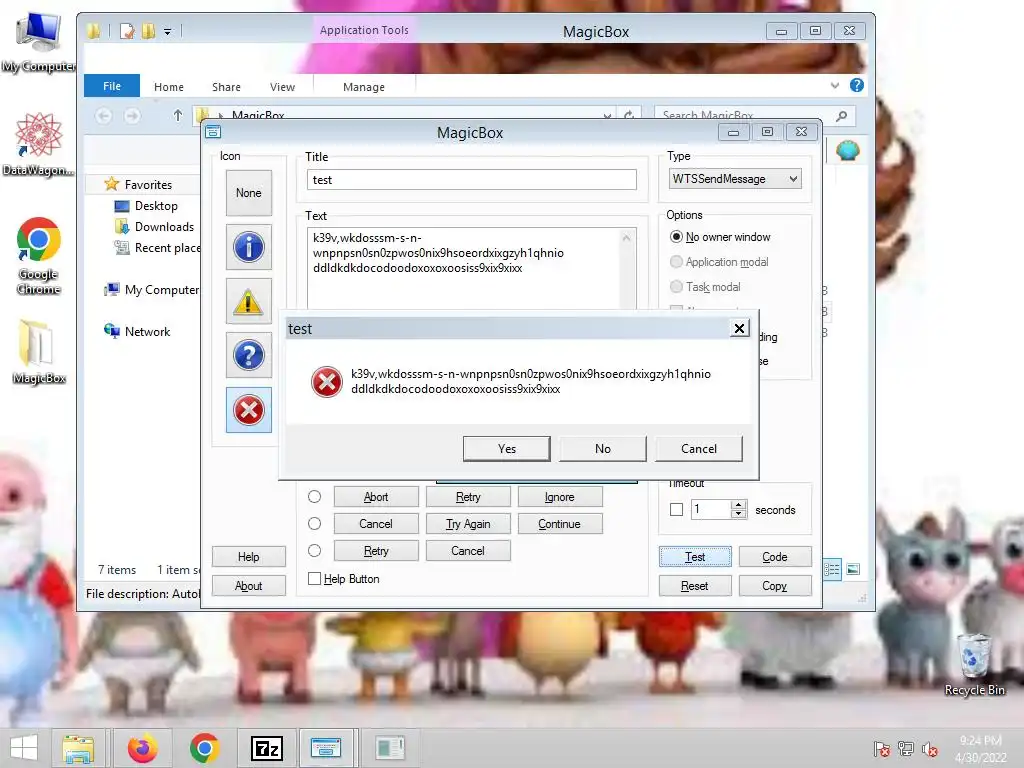Open 7-Zip from the taskbar

pyautogui.click(x=267, y=748)
